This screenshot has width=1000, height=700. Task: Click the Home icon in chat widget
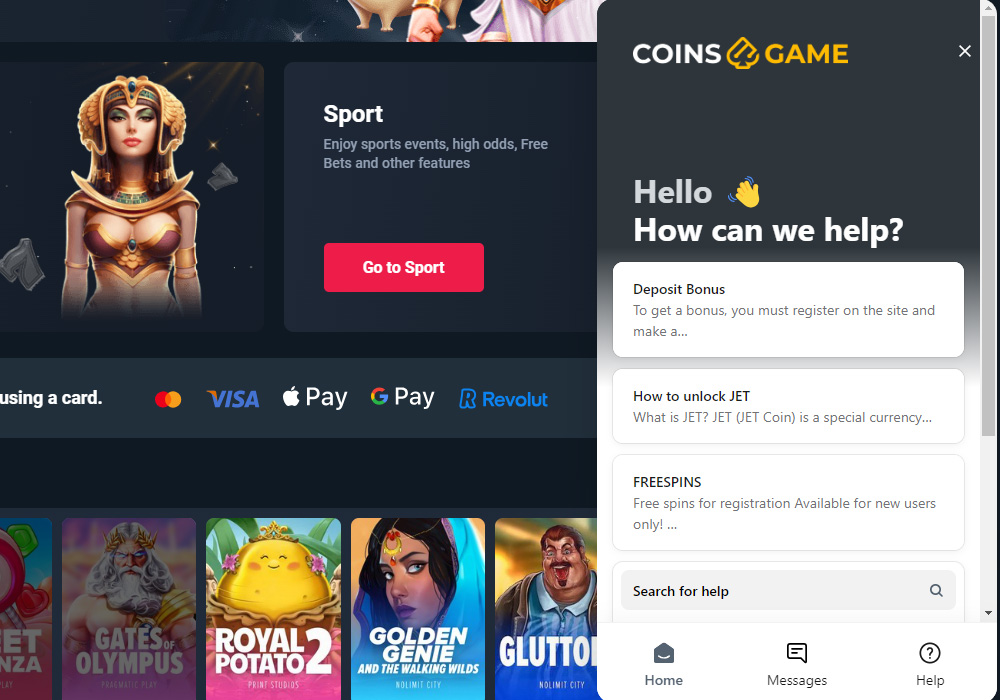663,653
